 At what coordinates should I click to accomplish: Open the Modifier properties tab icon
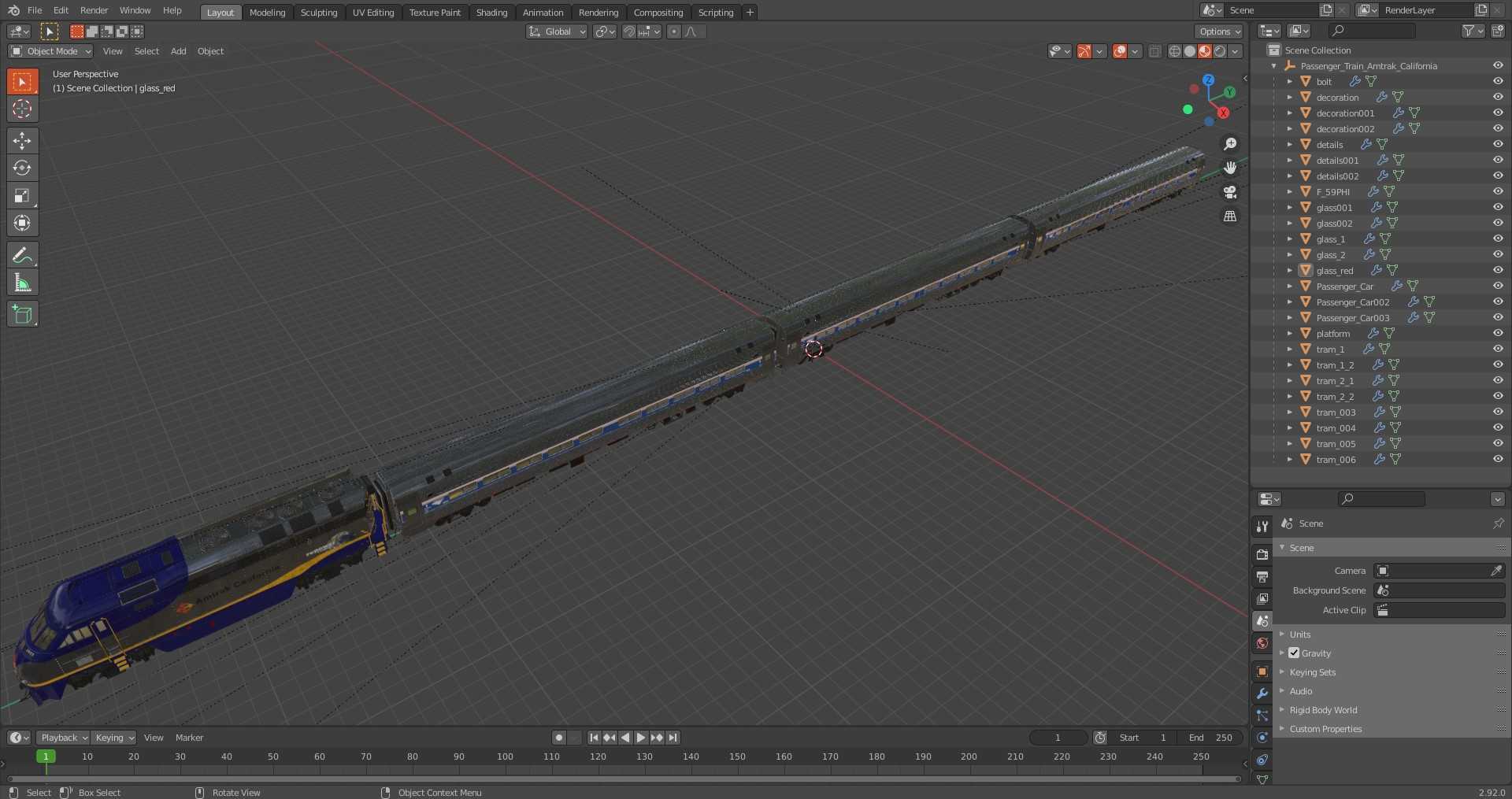click(x=1262, y=694)
